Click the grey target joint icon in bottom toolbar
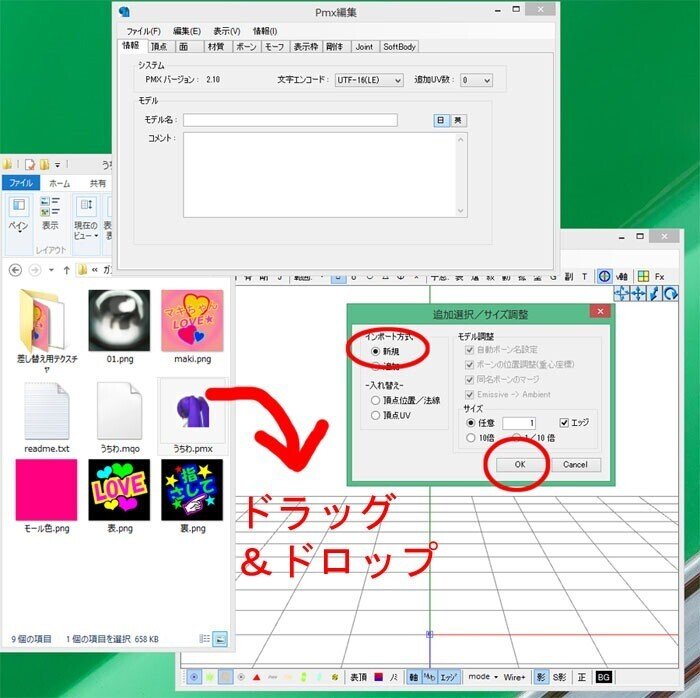This screenshot has height=698, width=700. point(241,677)
